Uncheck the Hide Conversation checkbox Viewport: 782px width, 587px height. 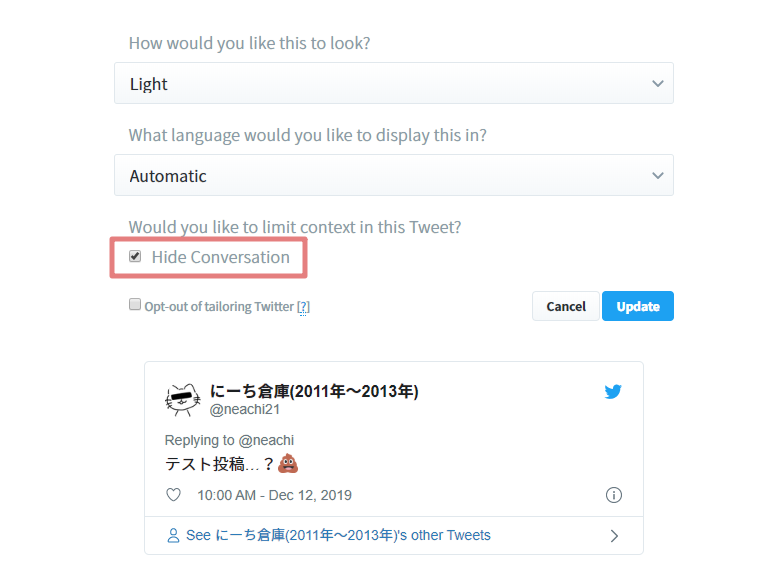click(x=135, y=256)
